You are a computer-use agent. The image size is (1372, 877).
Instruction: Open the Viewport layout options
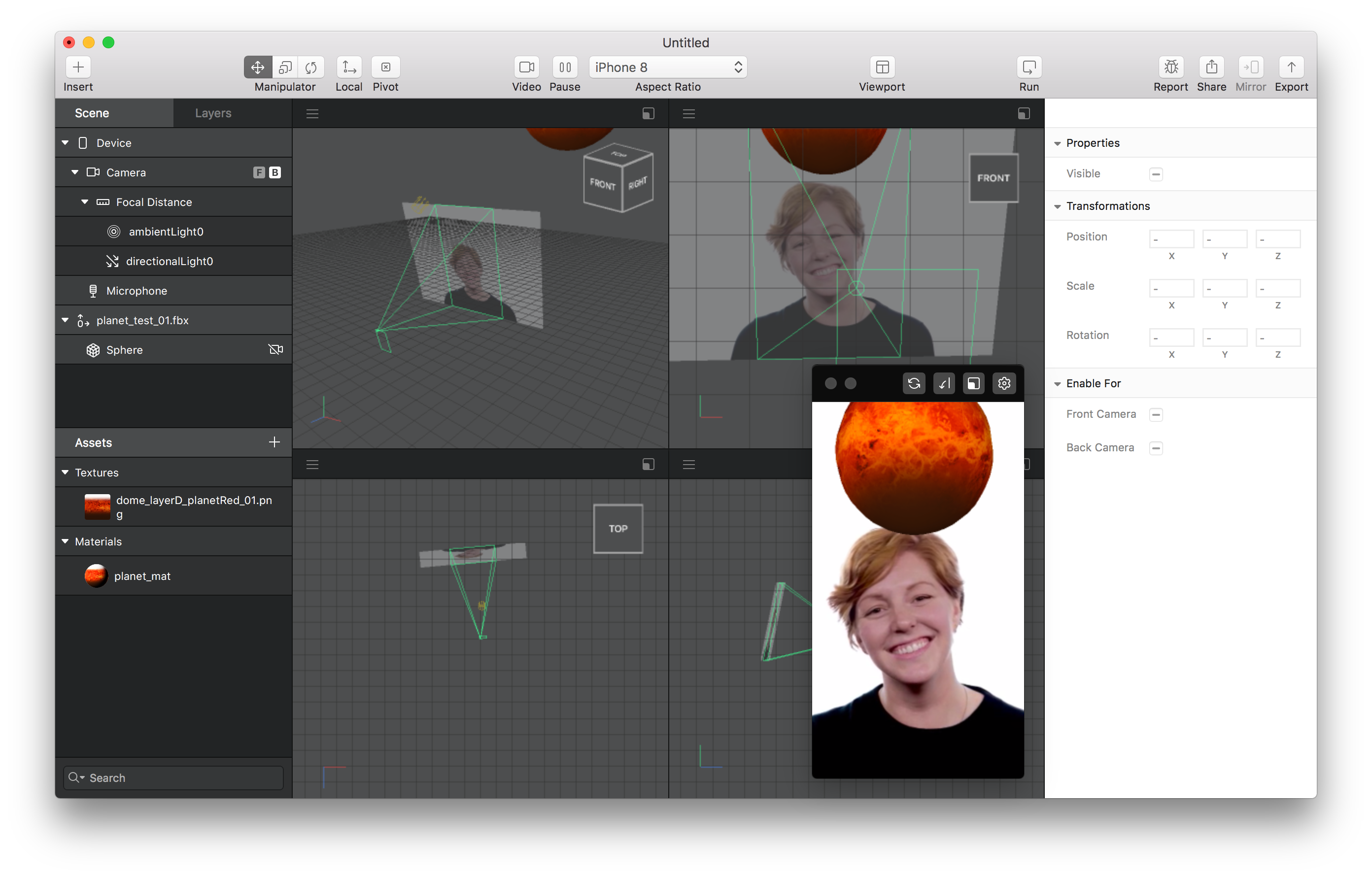click(882, 67)
